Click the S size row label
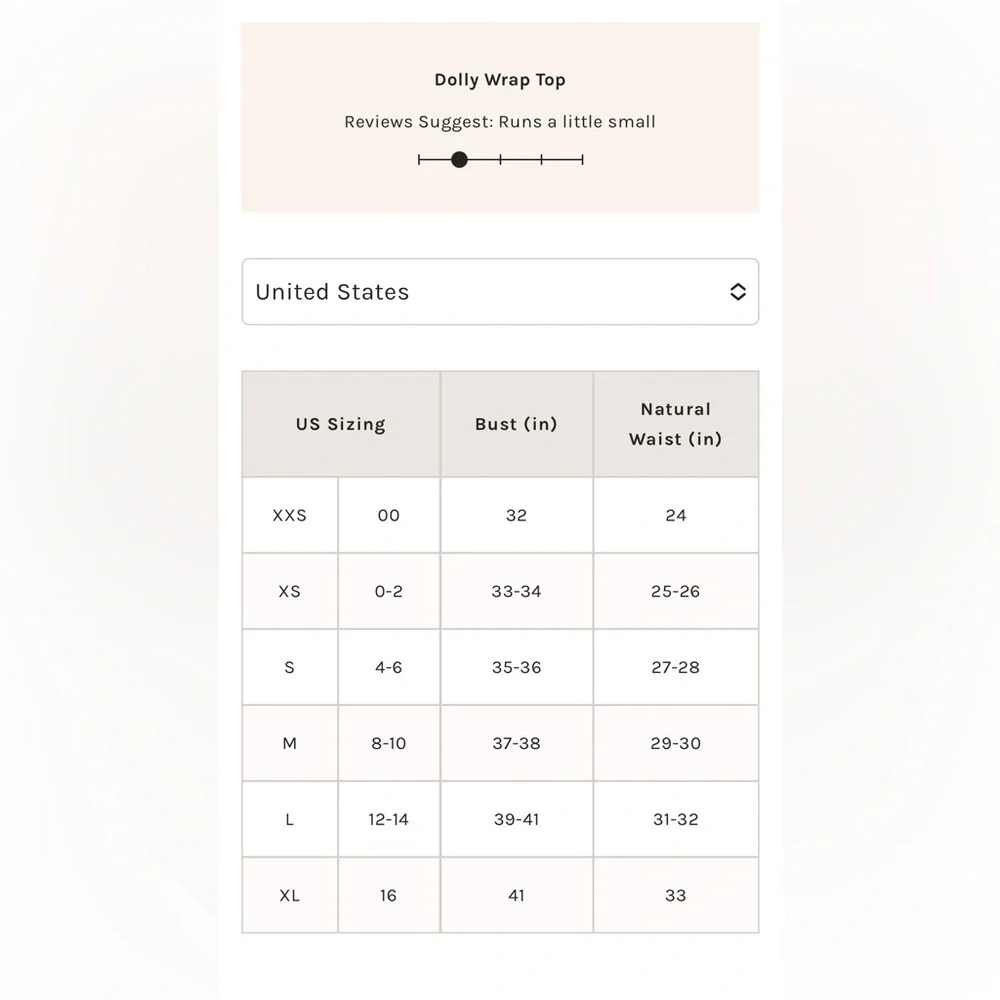Image resolution: width=1000 pixels, height=1000 pixels. 290,667
